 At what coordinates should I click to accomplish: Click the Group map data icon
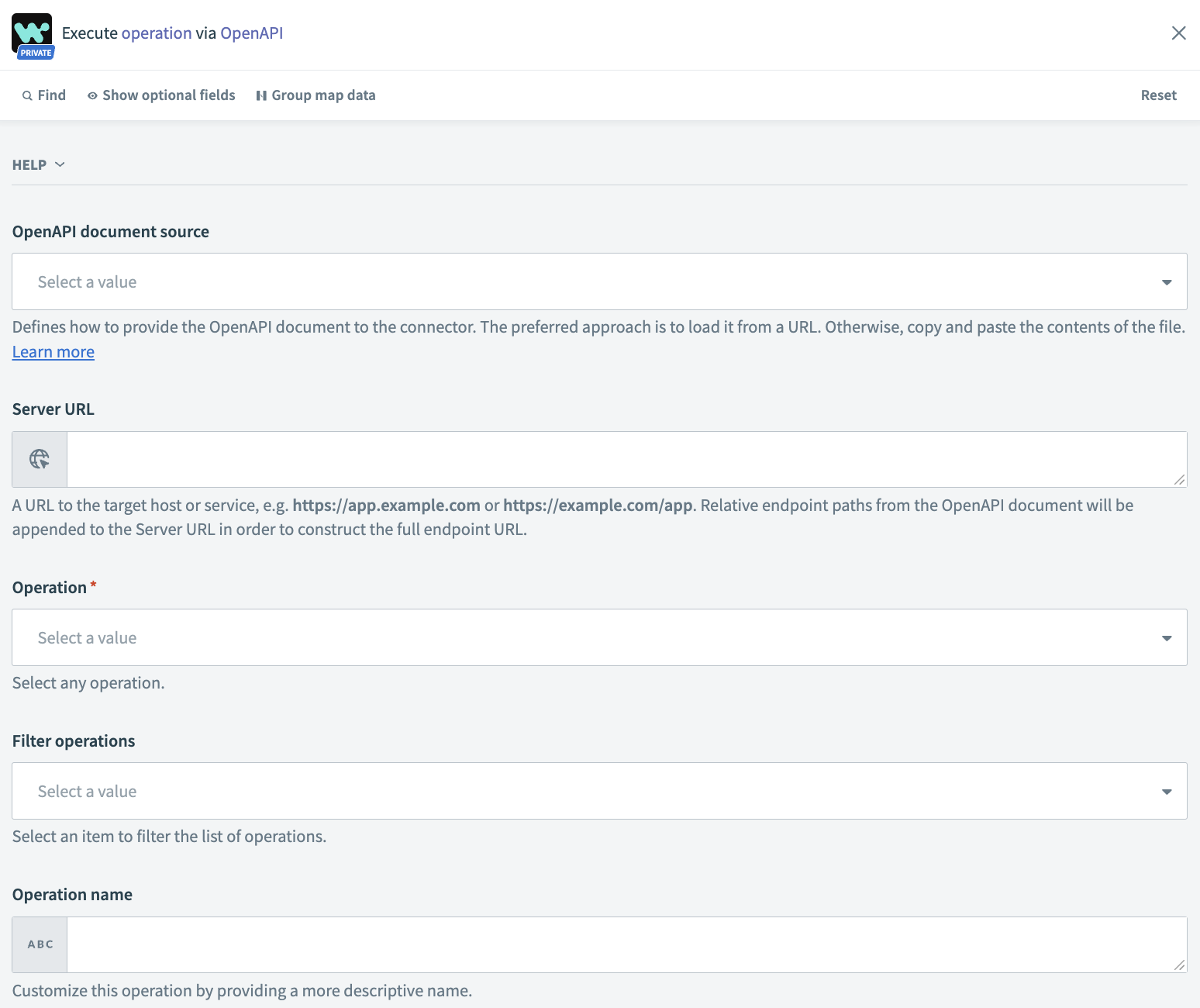click(x=261, y=95)
